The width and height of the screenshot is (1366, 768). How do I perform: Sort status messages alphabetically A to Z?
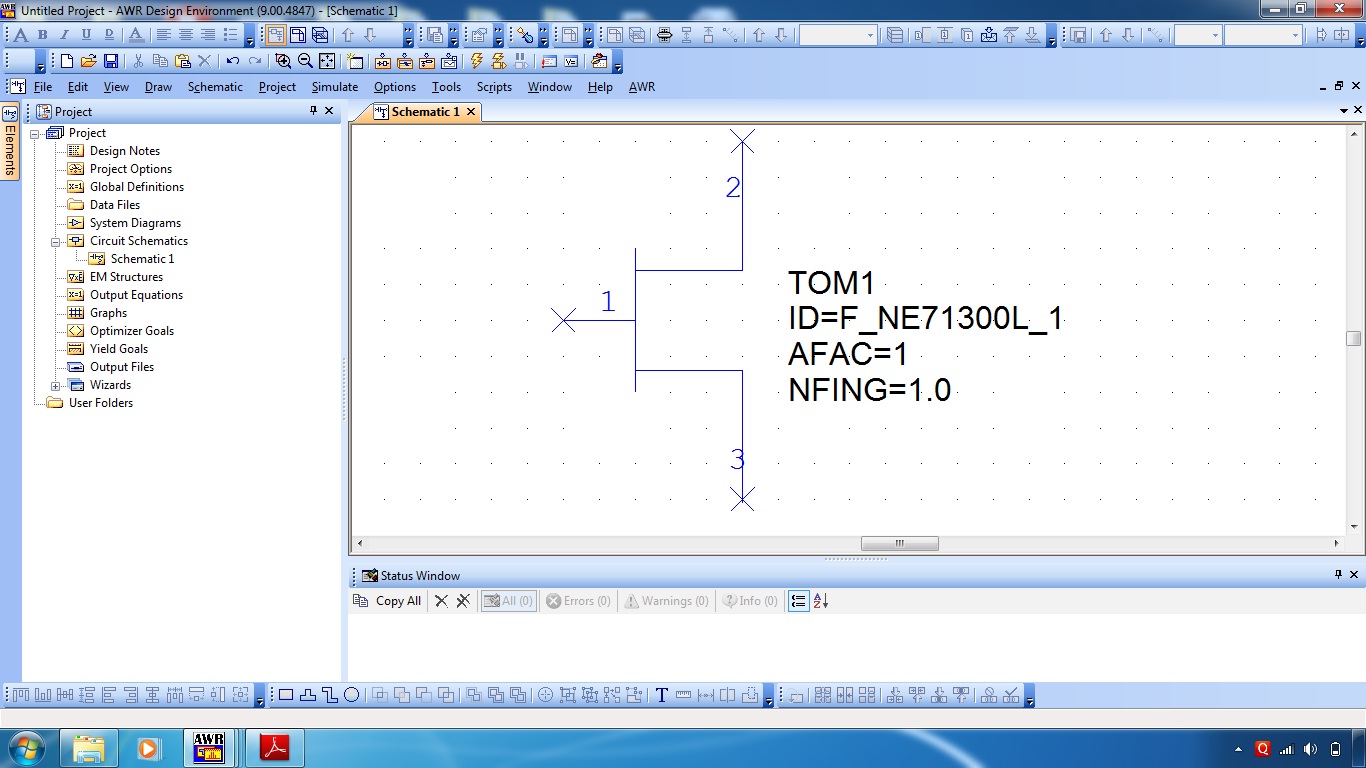click(x=821, y=601)
